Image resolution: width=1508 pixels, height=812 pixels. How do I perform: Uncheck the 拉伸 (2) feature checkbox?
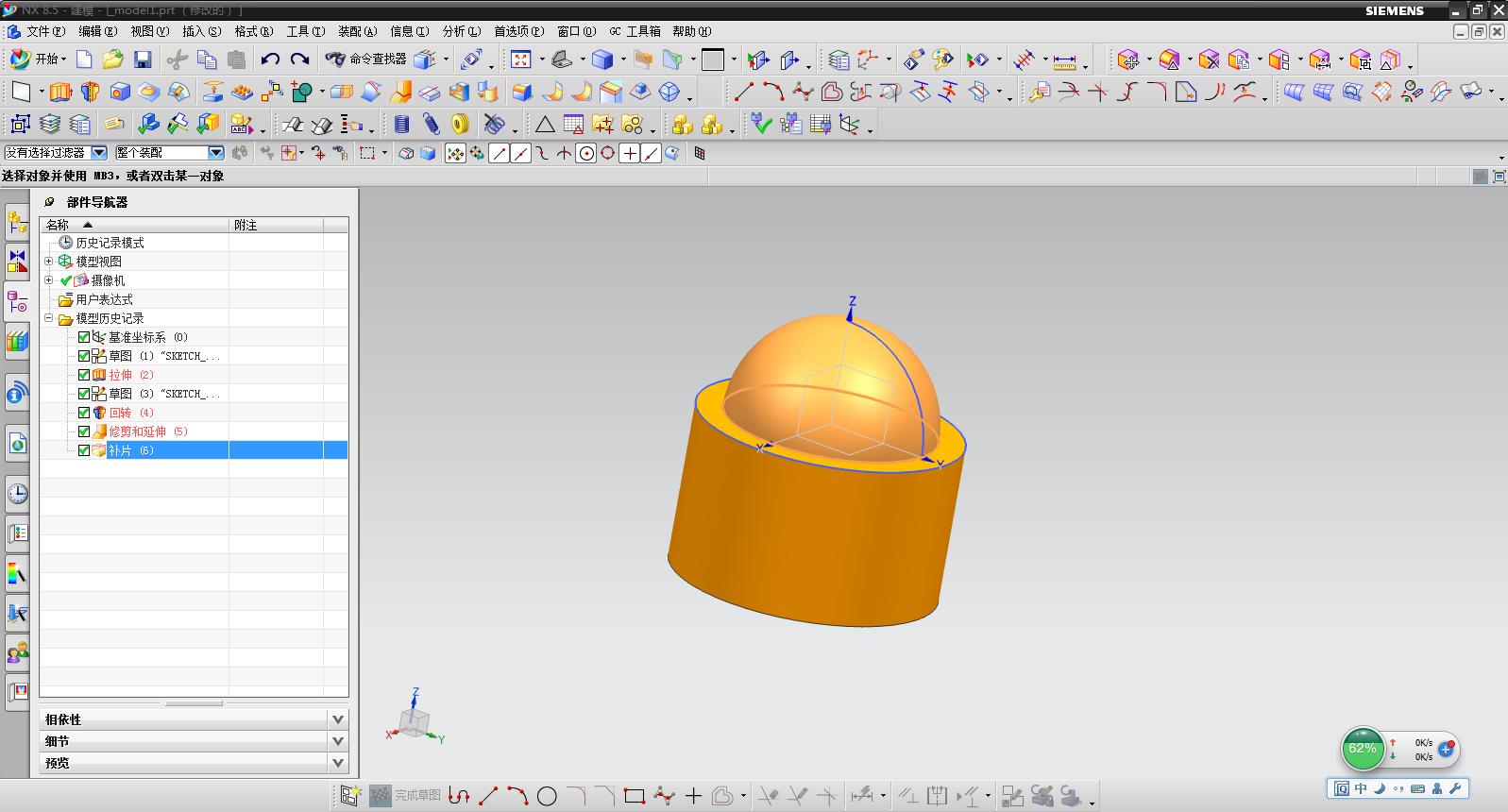(x=84, y=375)
